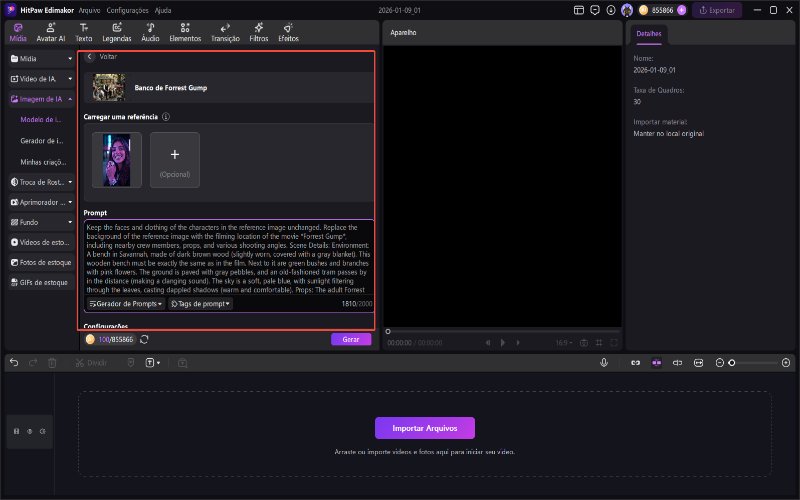
Task: Click the Importar Arquivos button
Action: (x=424, y=428)
